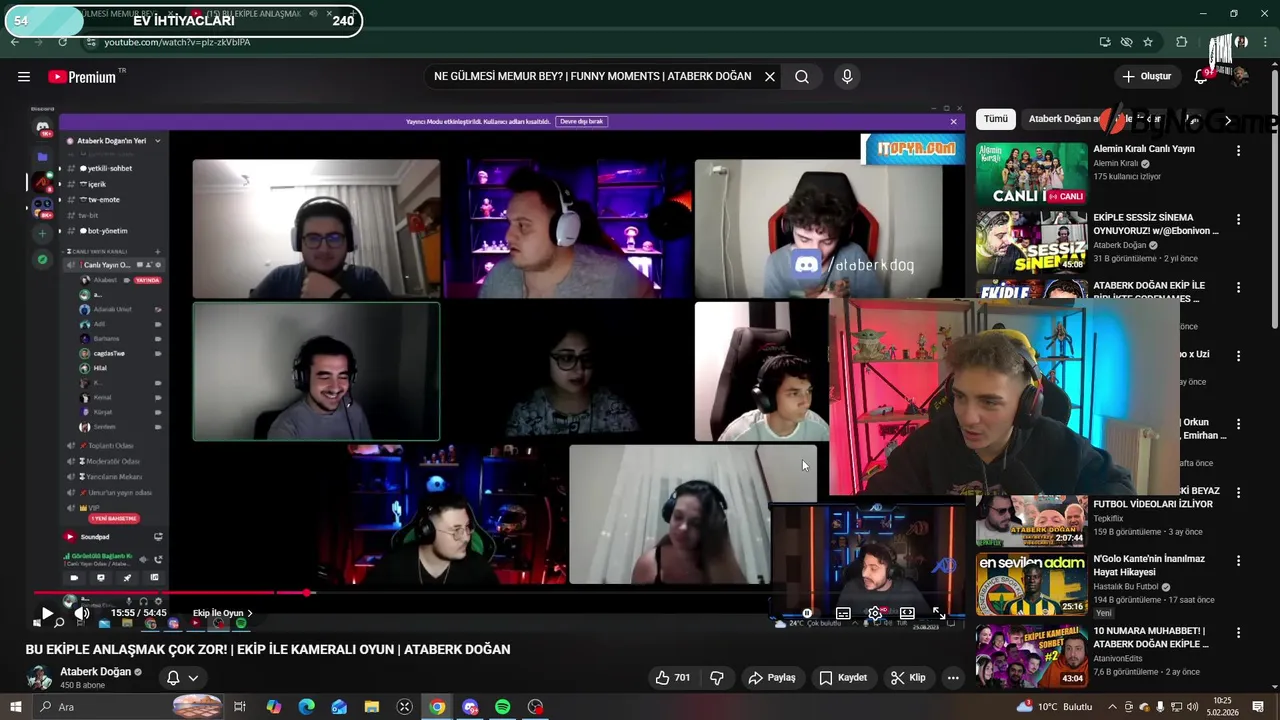Image resolution: width=1280 pixels, height=720 pixels.
Task: Open Microsoft Edge from the taskbar
Action: click(x=306, y=707)
